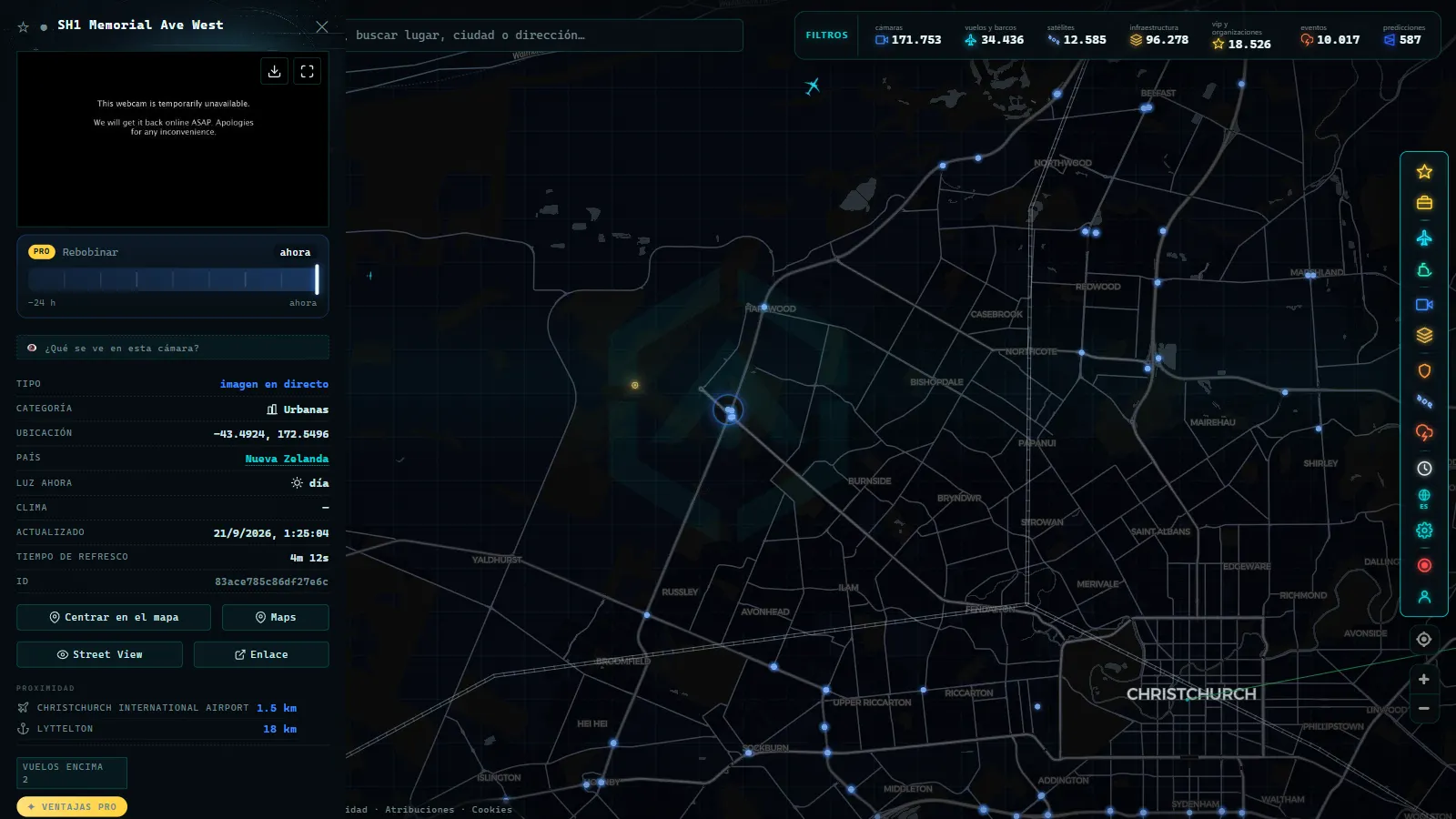The image size is (1456, 819).
Task: Star the SH1 Memorial Ave West camera
Action: pos(24,27)
